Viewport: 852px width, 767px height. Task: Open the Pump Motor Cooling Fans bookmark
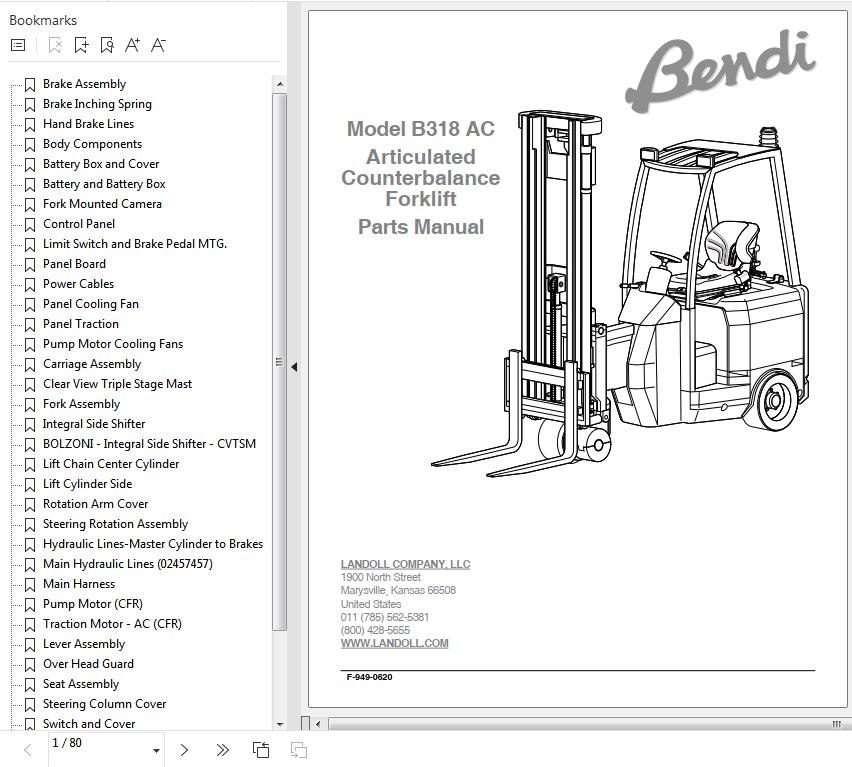(112, 344)
